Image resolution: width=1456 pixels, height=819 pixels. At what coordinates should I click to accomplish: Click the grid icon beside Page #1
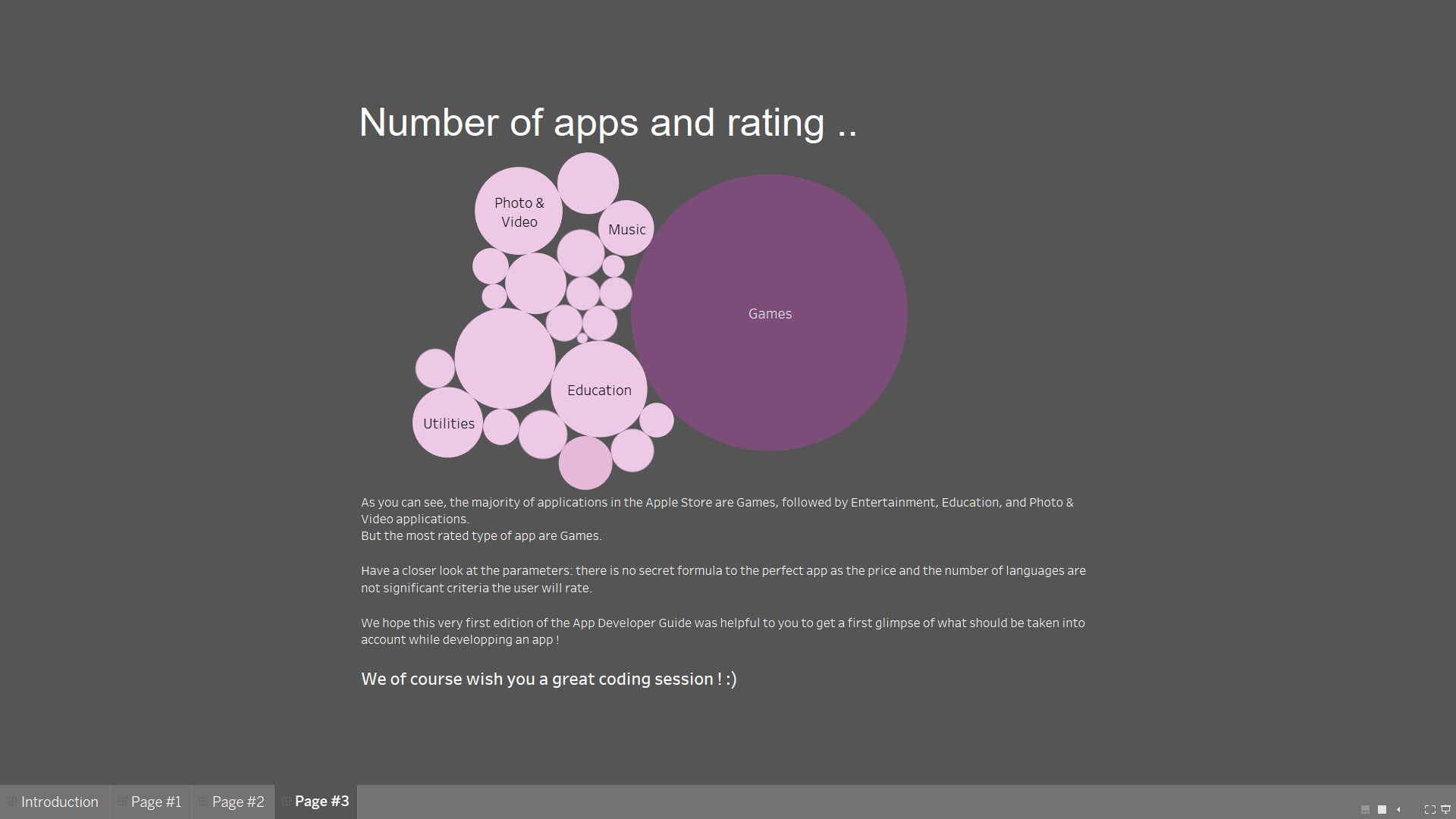tap(122, 801)
